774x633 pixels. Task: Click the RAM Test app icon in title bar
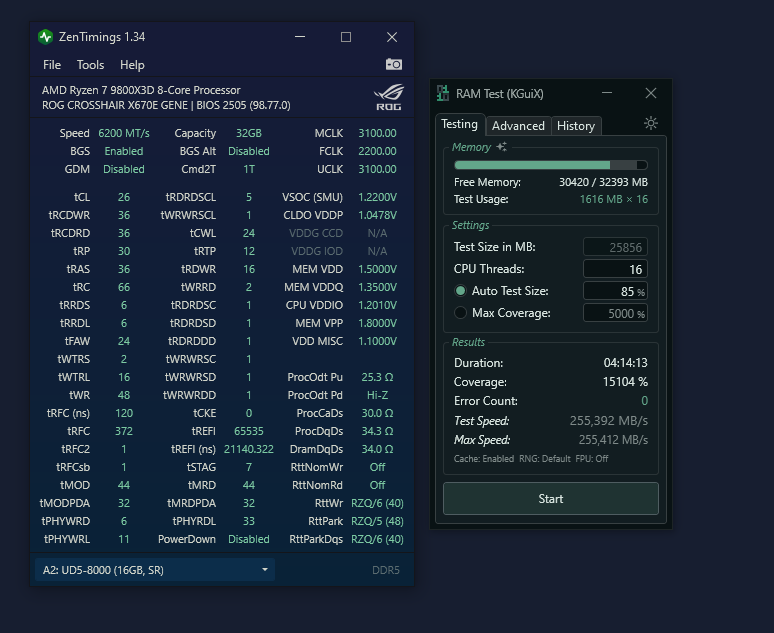pos(443,93)
